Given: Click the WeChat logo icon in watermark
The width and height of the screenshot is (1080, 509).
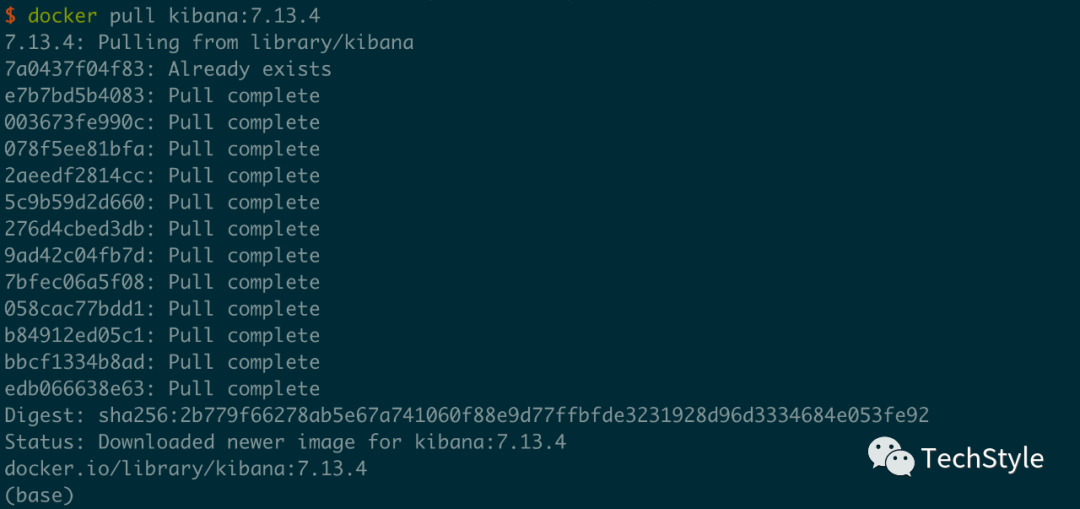Looking at the screenshot, I should coord(890,457).
